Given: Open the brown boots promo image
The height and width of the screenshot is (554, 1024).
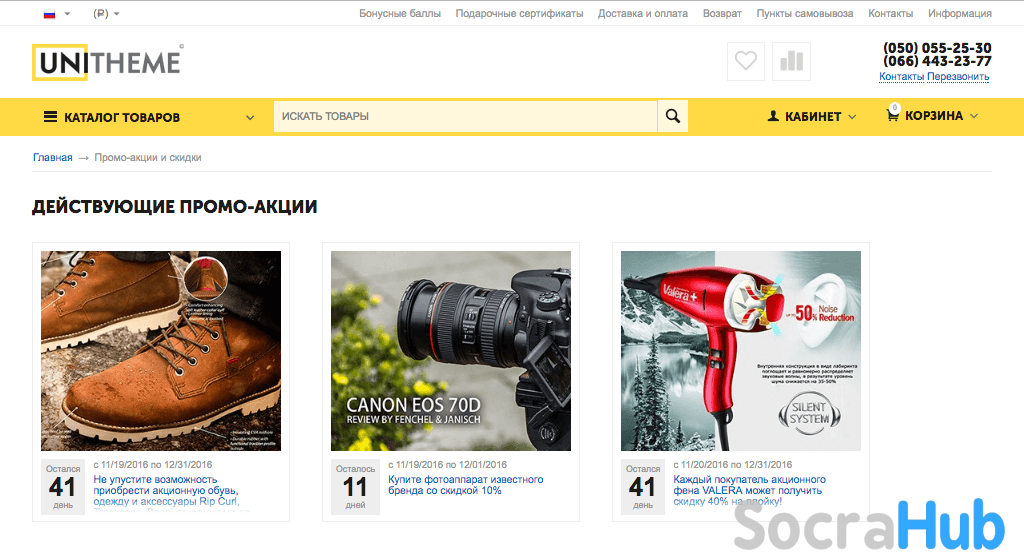Looking at the screenshot, I should tap(161, 351).
